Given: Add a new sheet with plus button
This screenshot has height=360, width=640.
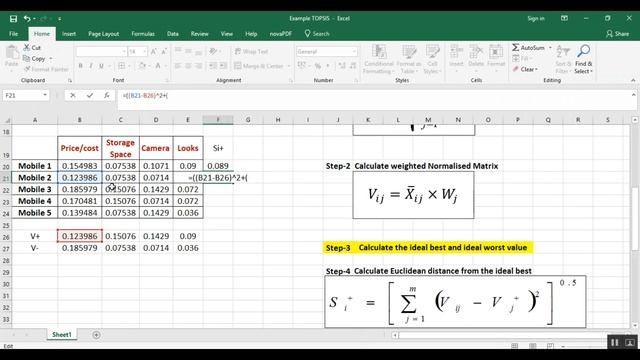Looking at the screenshot, I should tap(96, 335).
